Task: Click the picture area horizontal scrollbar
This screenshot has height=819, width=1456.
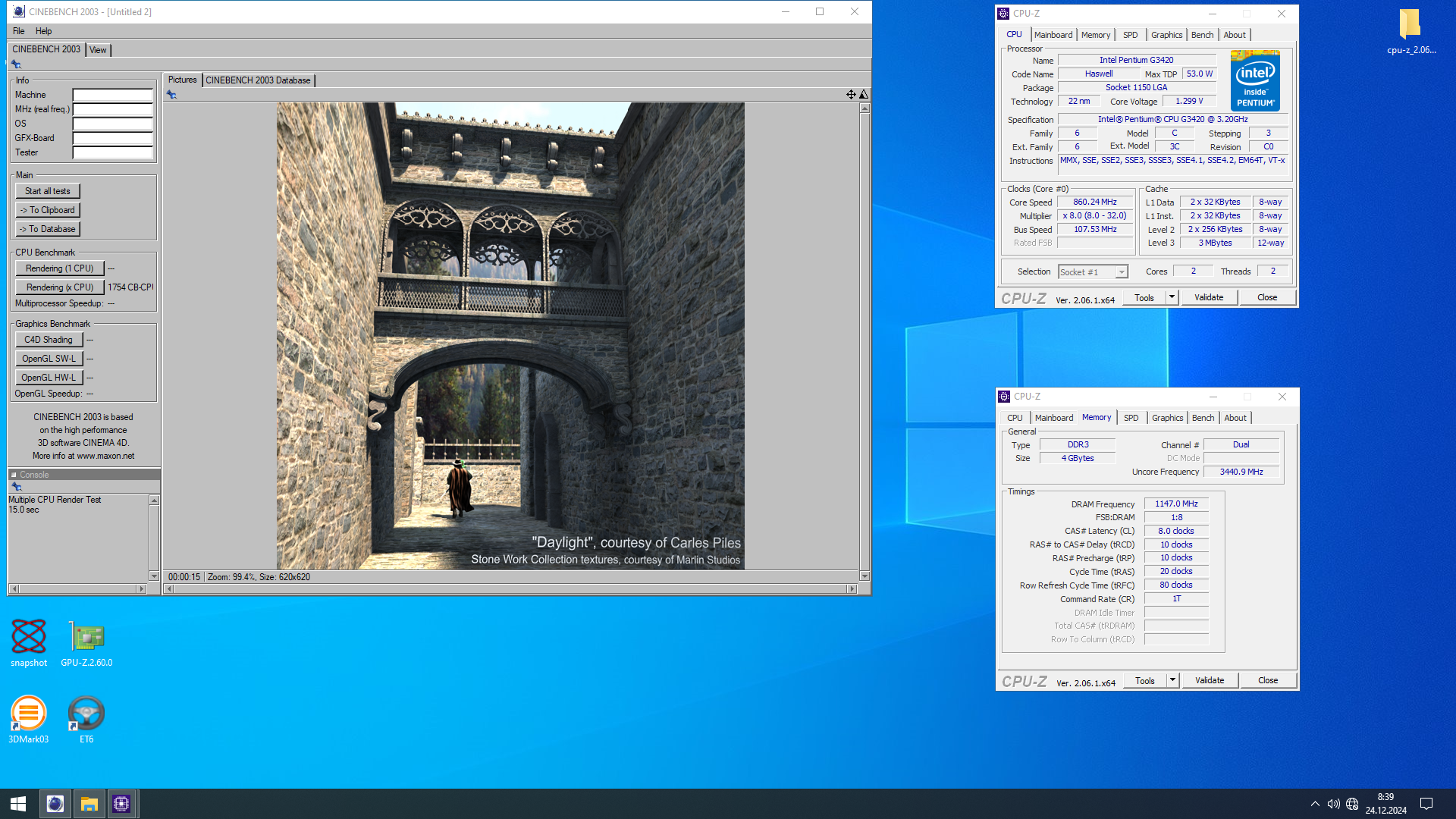Action: (x=510, y=588)
